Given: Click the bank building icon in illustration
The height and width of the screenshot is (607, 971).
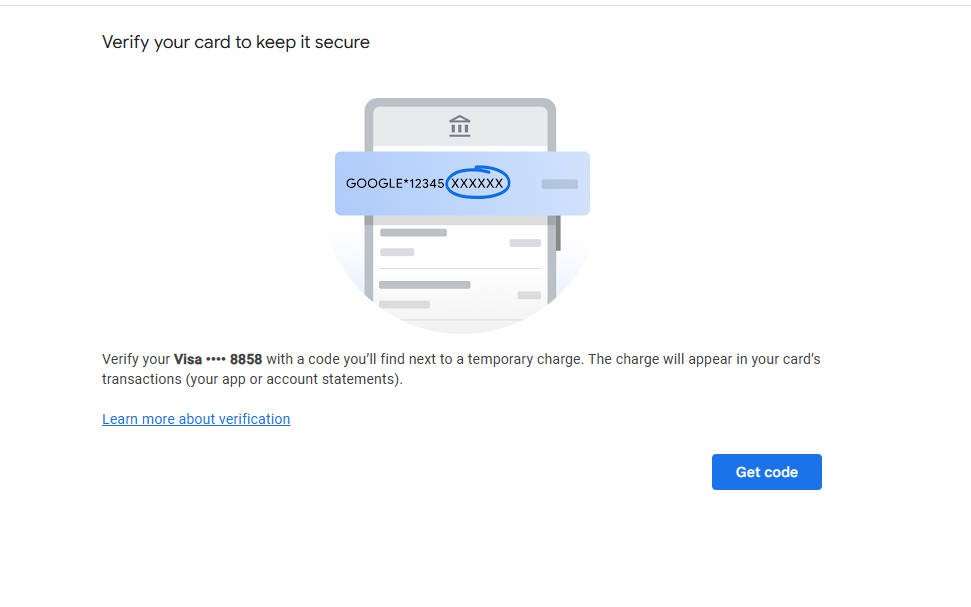Looking at the screenshot, I should tap(460, 126).
